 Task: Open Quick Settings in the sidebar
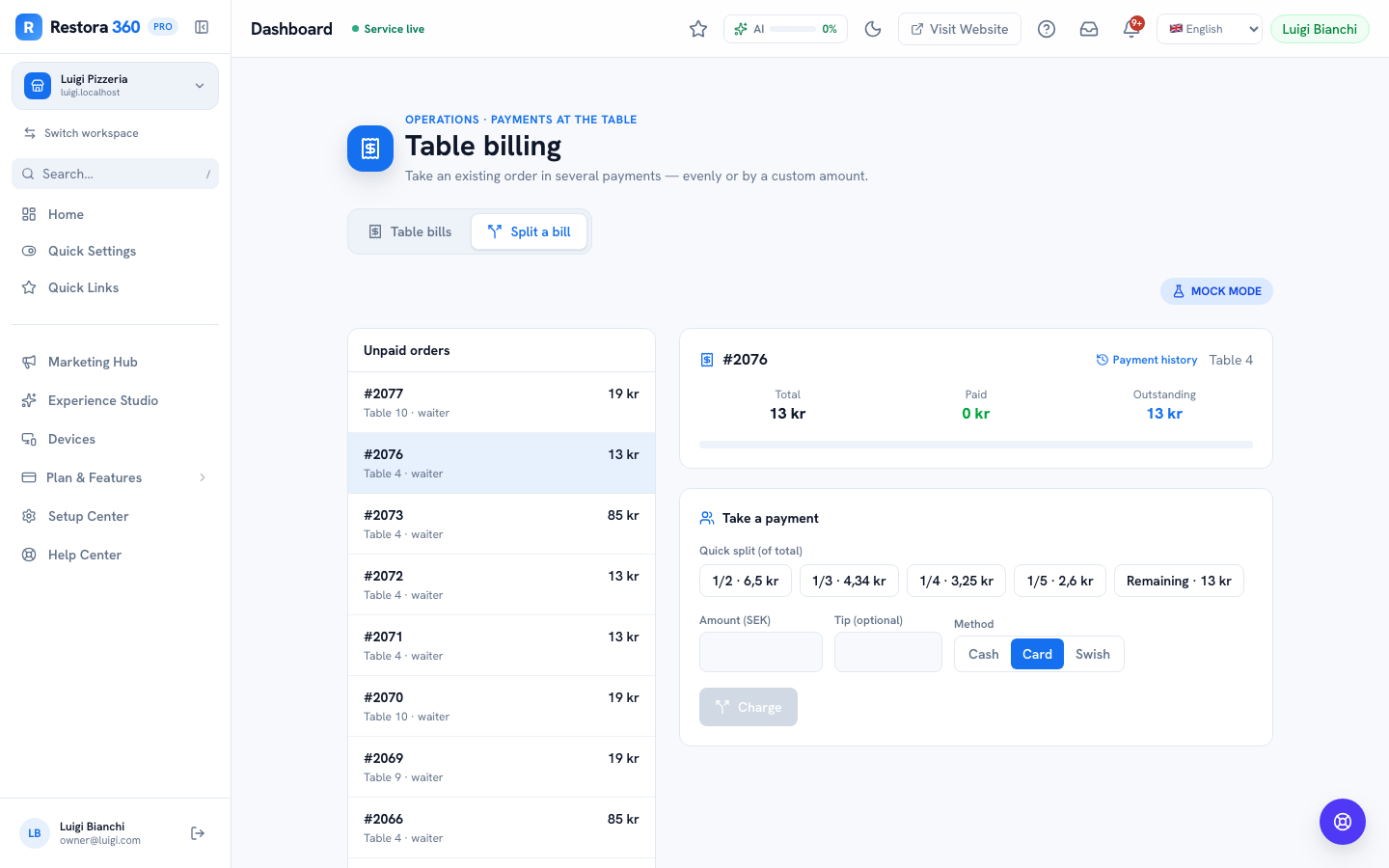[115, 251]
